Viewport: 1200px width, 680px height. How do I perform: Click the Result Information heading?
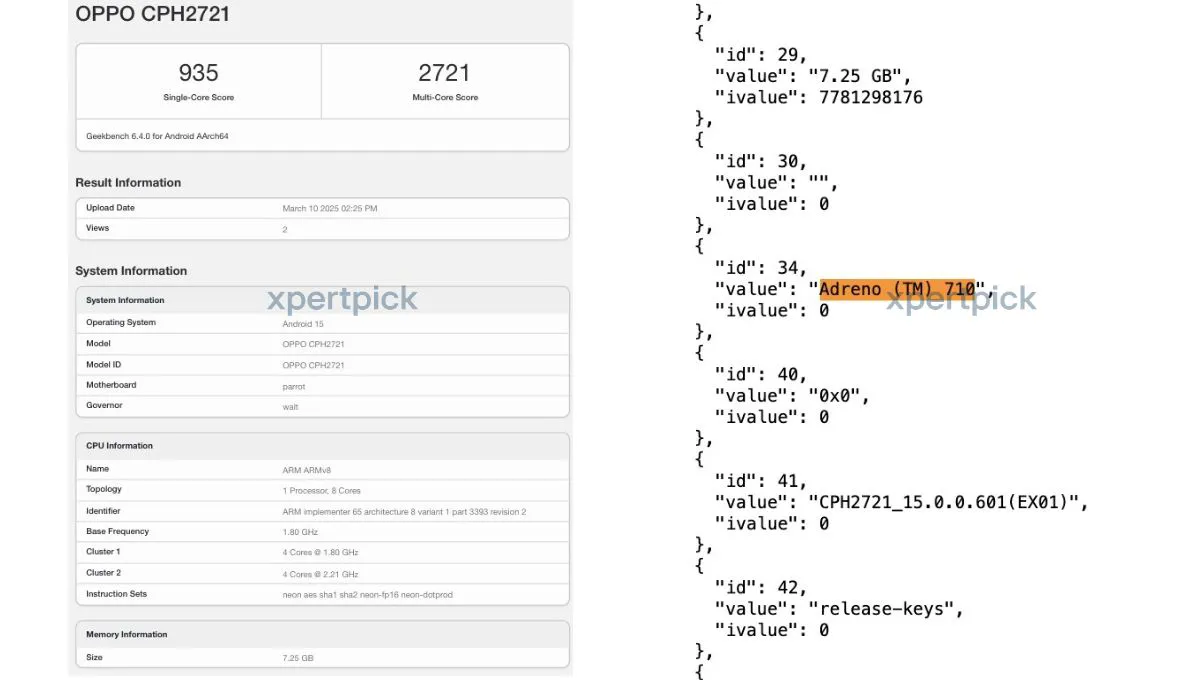coord(128,183)
